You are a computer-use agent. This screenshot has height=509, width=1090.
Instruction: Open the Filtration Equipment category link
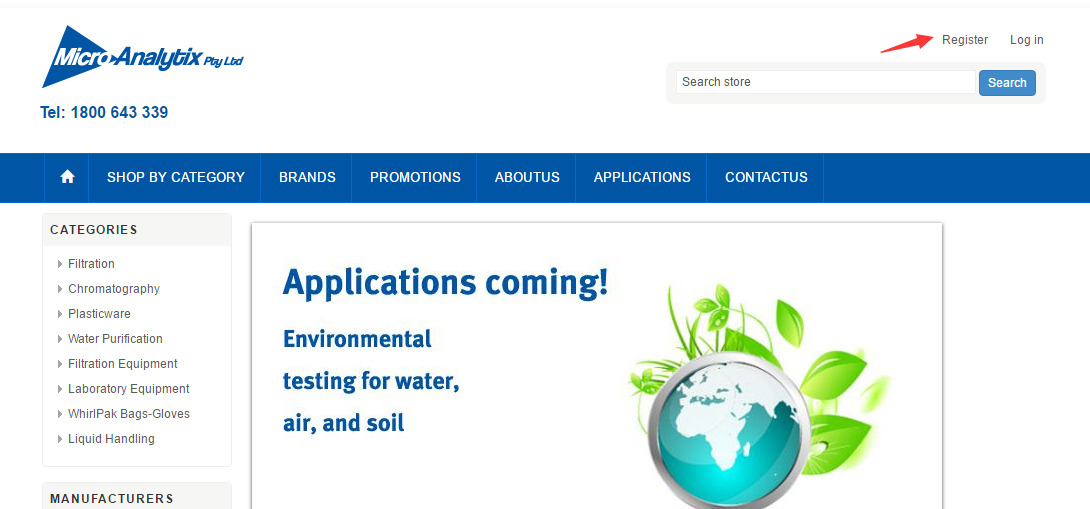click(x=122, y=364)
